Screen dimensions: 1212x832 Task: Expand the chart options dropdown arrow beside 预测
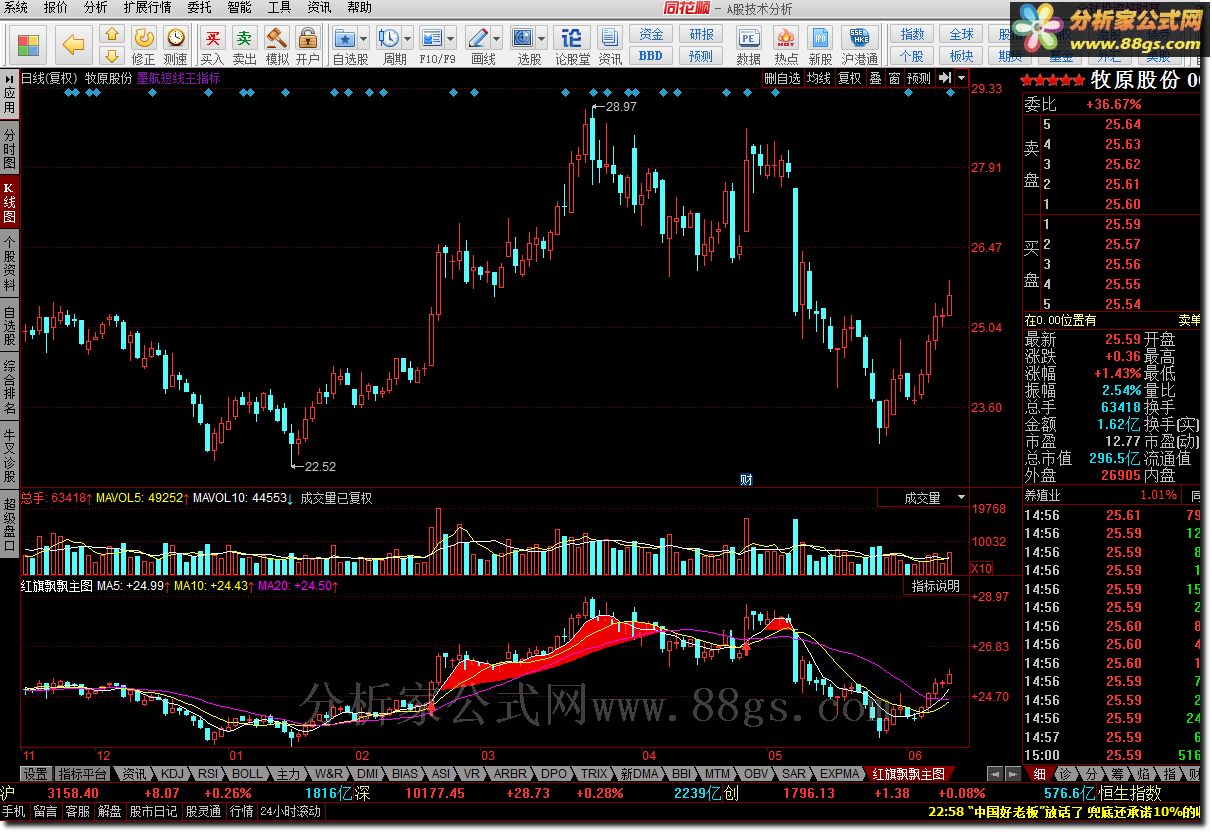coord(961,78)
